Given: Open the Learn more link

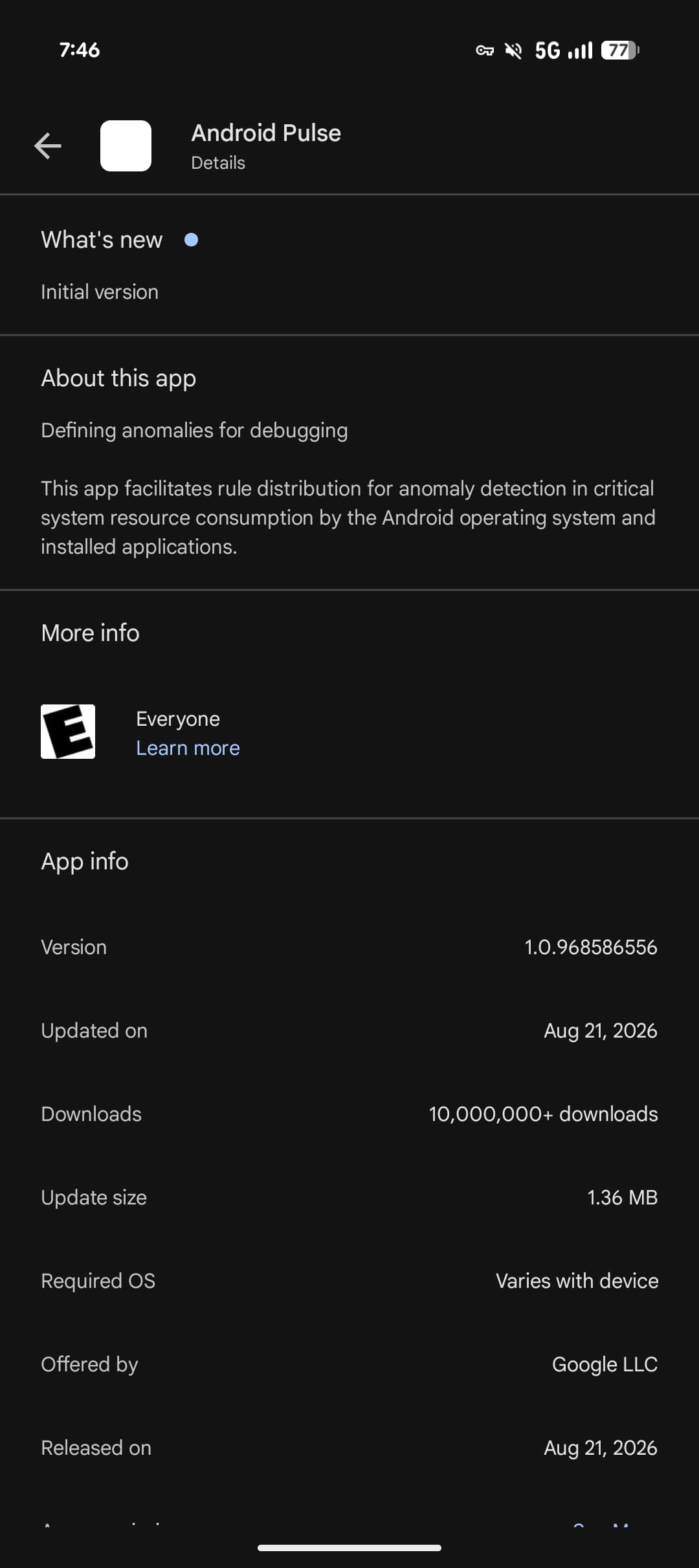Looking at the screenshot, I should [188, 748].
